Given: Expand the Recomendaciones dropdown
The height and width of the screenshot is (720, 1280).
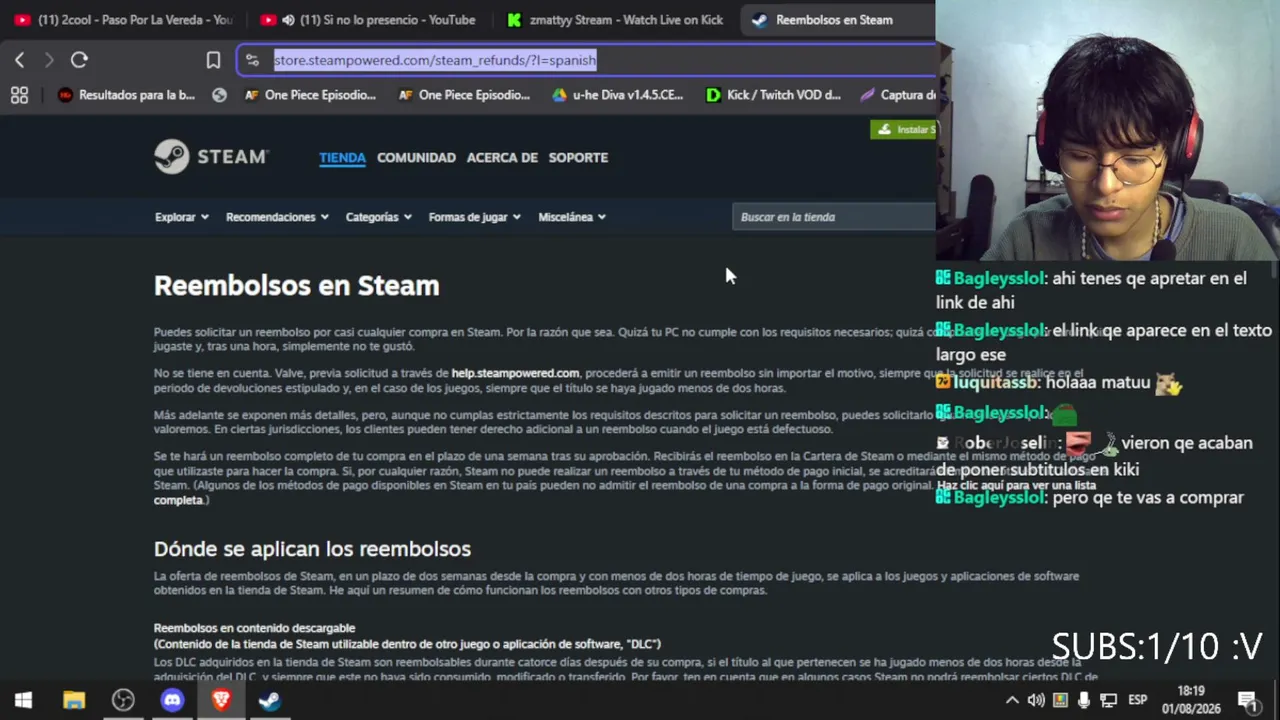Looking at the screenshot, I should pos(277,217).
